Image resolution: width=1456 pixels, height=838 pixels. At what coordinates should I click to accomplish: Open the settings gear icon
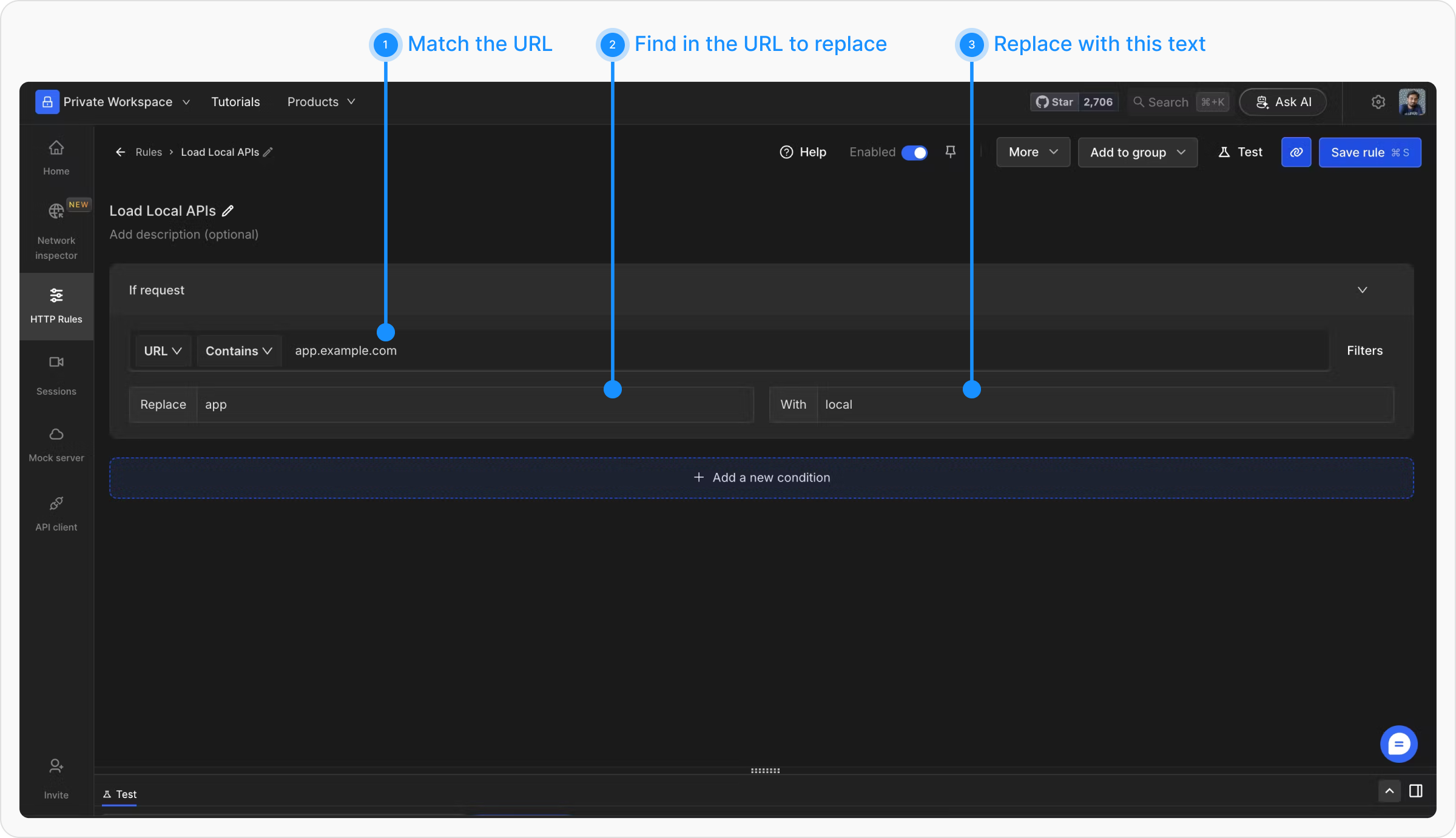[x=1378, y=102]
